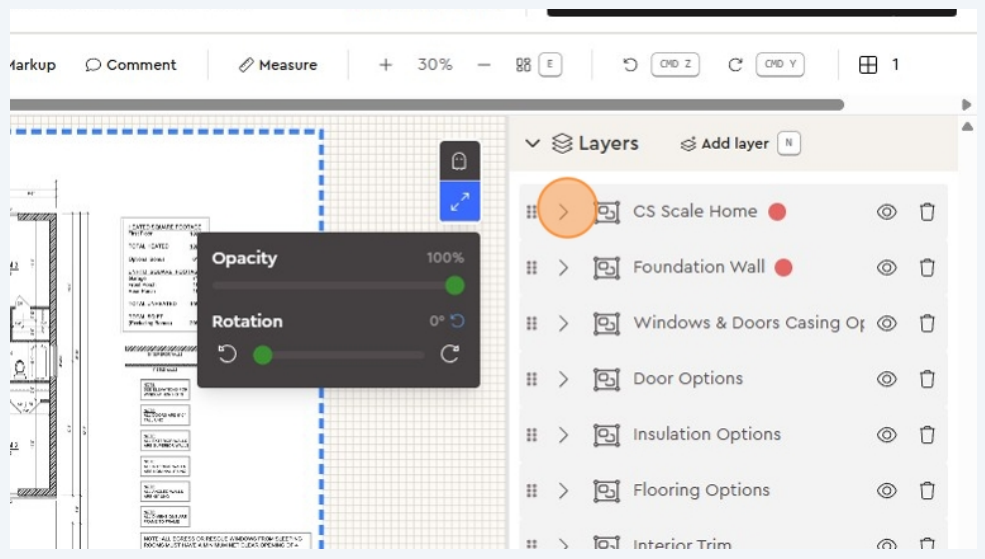Click the ghost icon above the opacity panel
The height and width of the screenshot is (559, 985).
coord(460,161)
